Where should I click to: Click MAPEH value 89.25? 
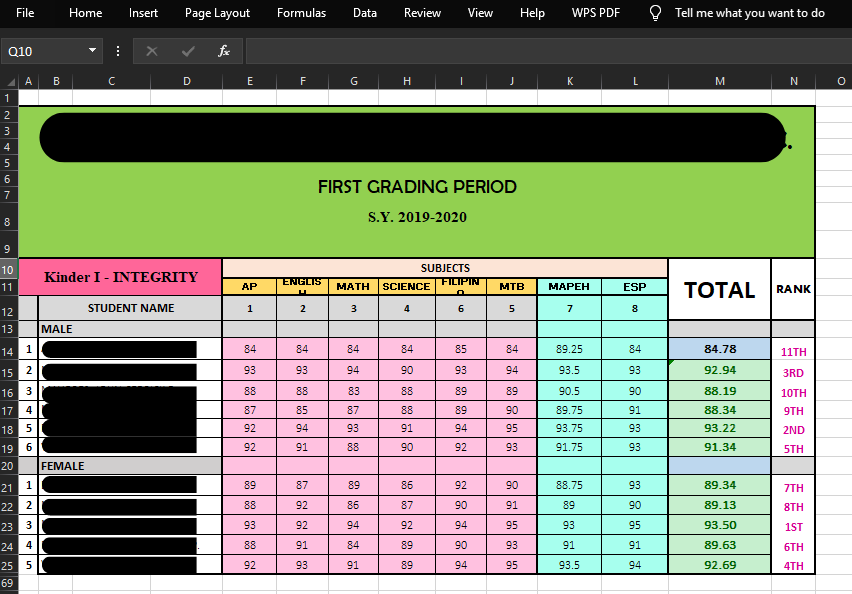569,349
